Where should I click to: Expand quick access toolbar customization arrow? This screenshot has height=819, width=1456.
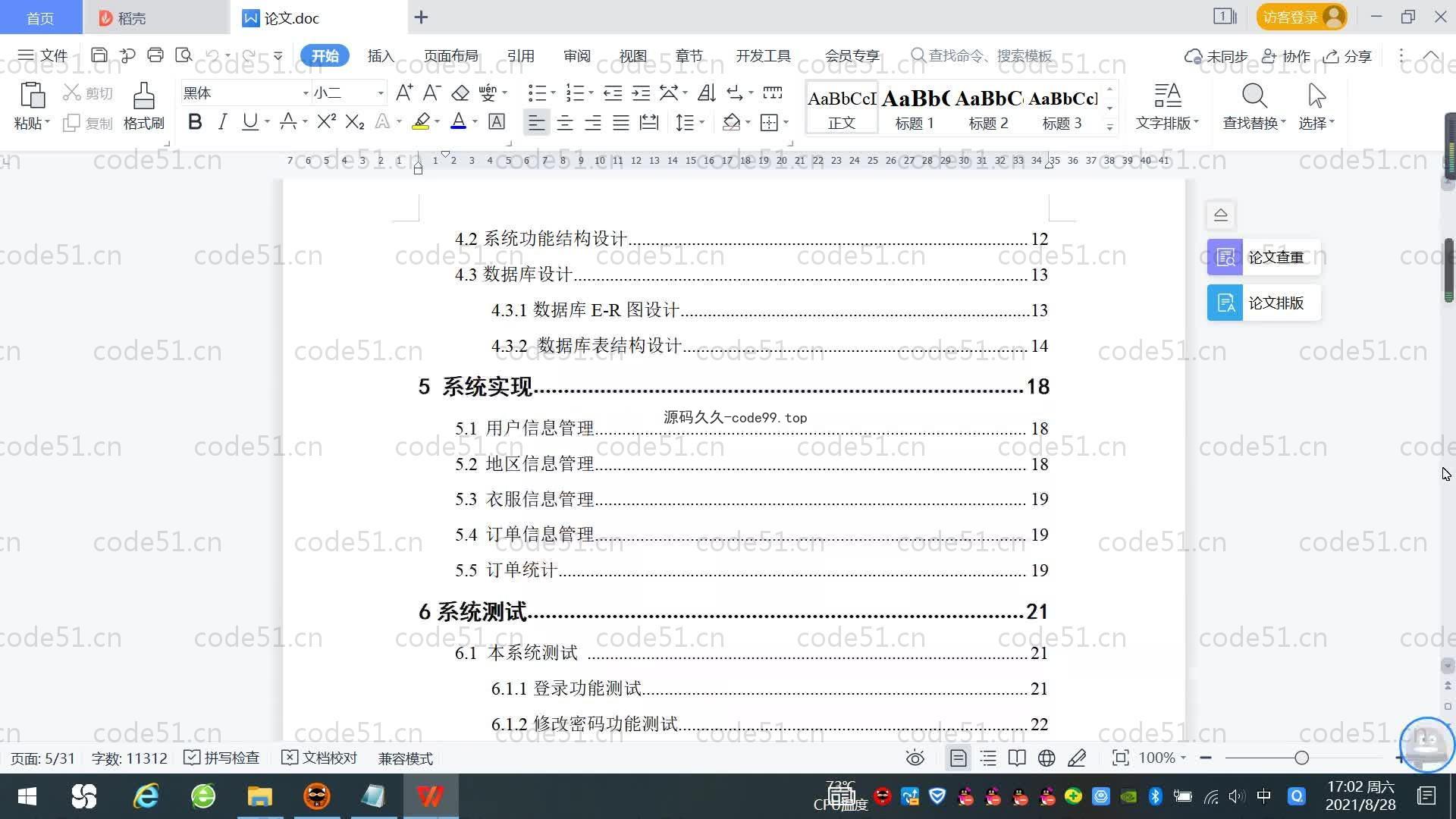tap(278, 55)
